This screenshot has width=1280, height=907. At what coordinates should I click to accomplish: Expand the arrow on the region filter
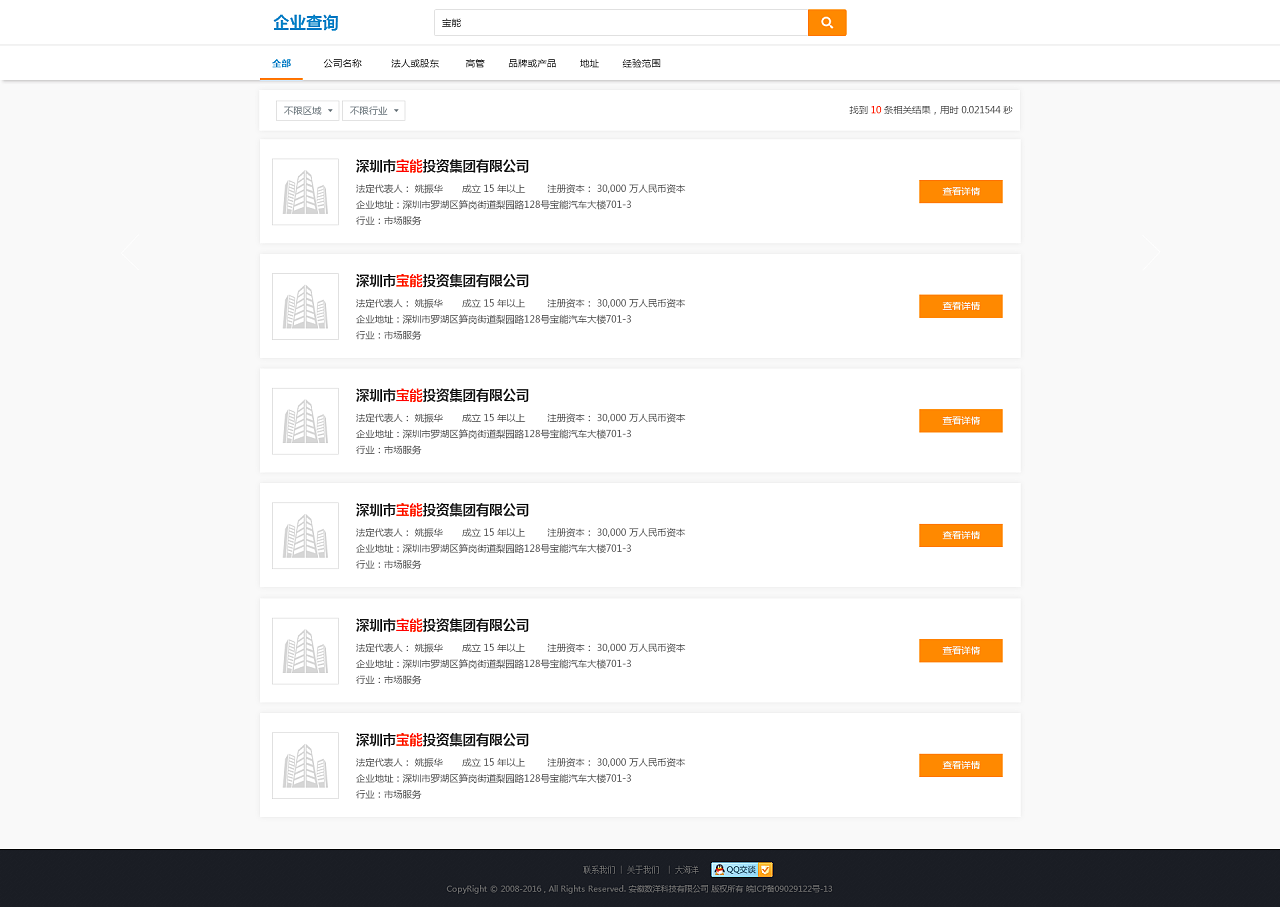click(332, 110)
